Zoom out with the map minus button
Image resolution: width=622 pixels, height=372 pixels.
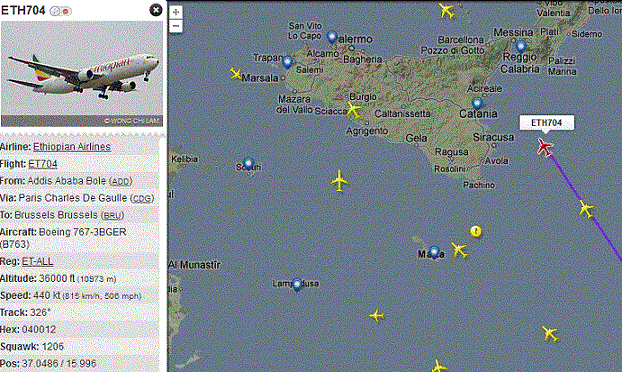[x=176, y=26]
